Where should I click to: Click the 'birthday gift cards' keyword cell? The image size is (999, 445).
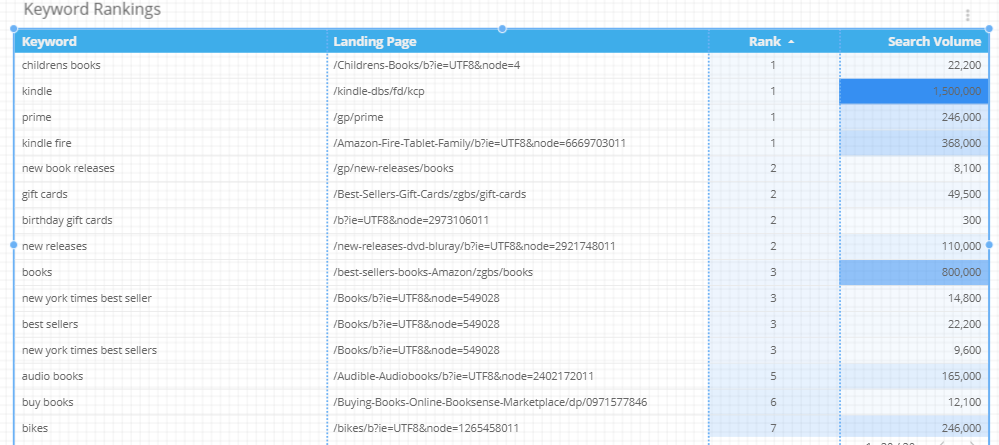click(67, 220)
